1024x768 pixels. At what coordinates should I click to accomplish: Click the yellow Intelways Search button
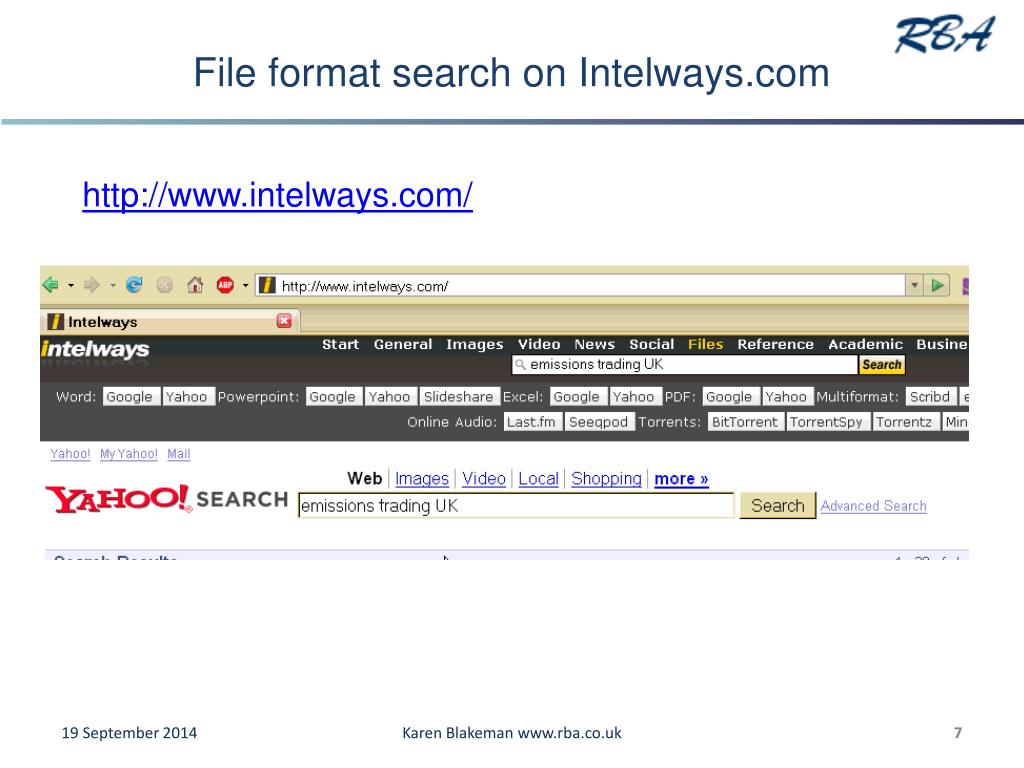[882, 364]
